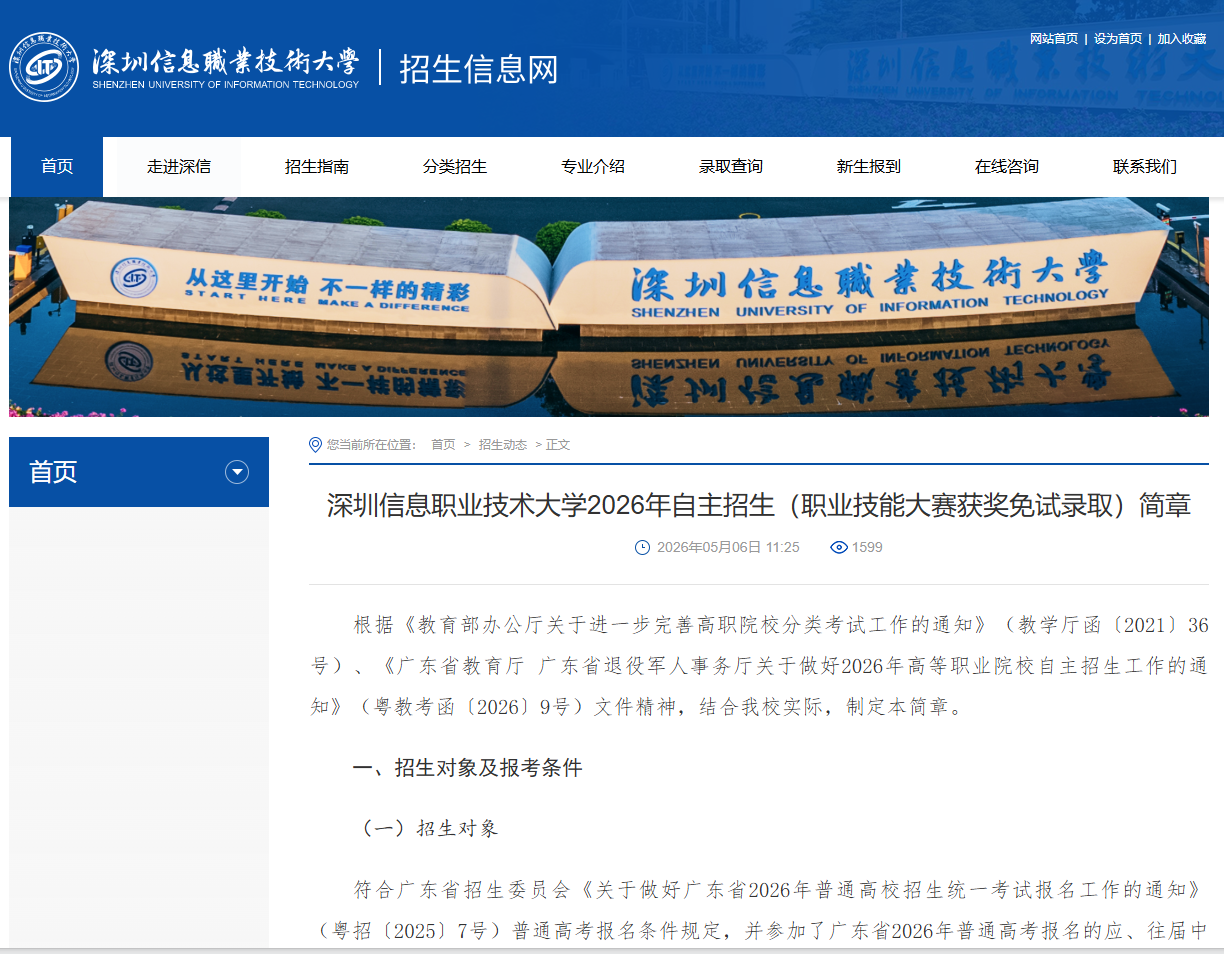
Task: Click the 网站首页 link in header
Action: click(1054, 39)
